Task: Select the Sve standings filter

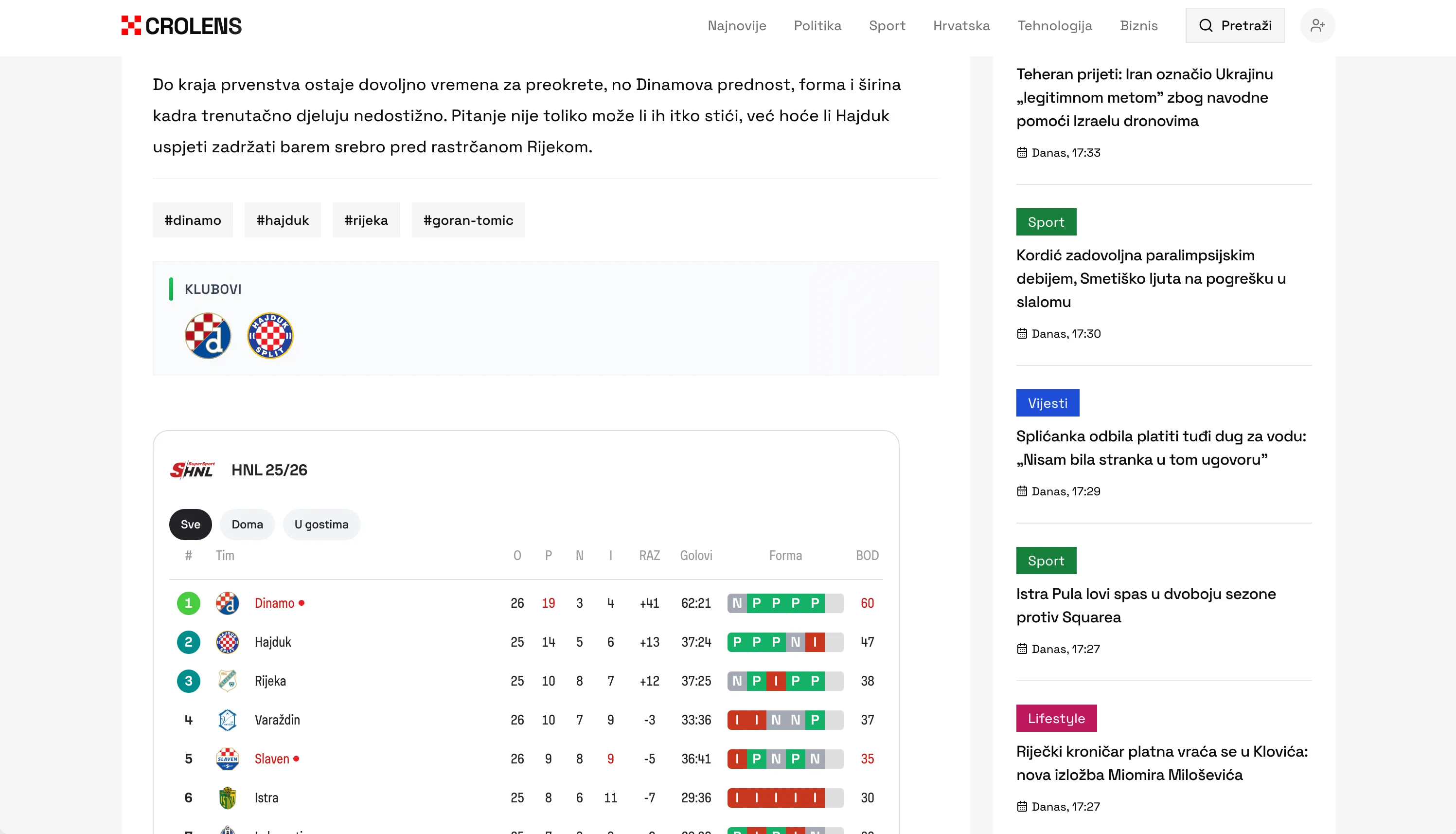Action: (190, 524)
